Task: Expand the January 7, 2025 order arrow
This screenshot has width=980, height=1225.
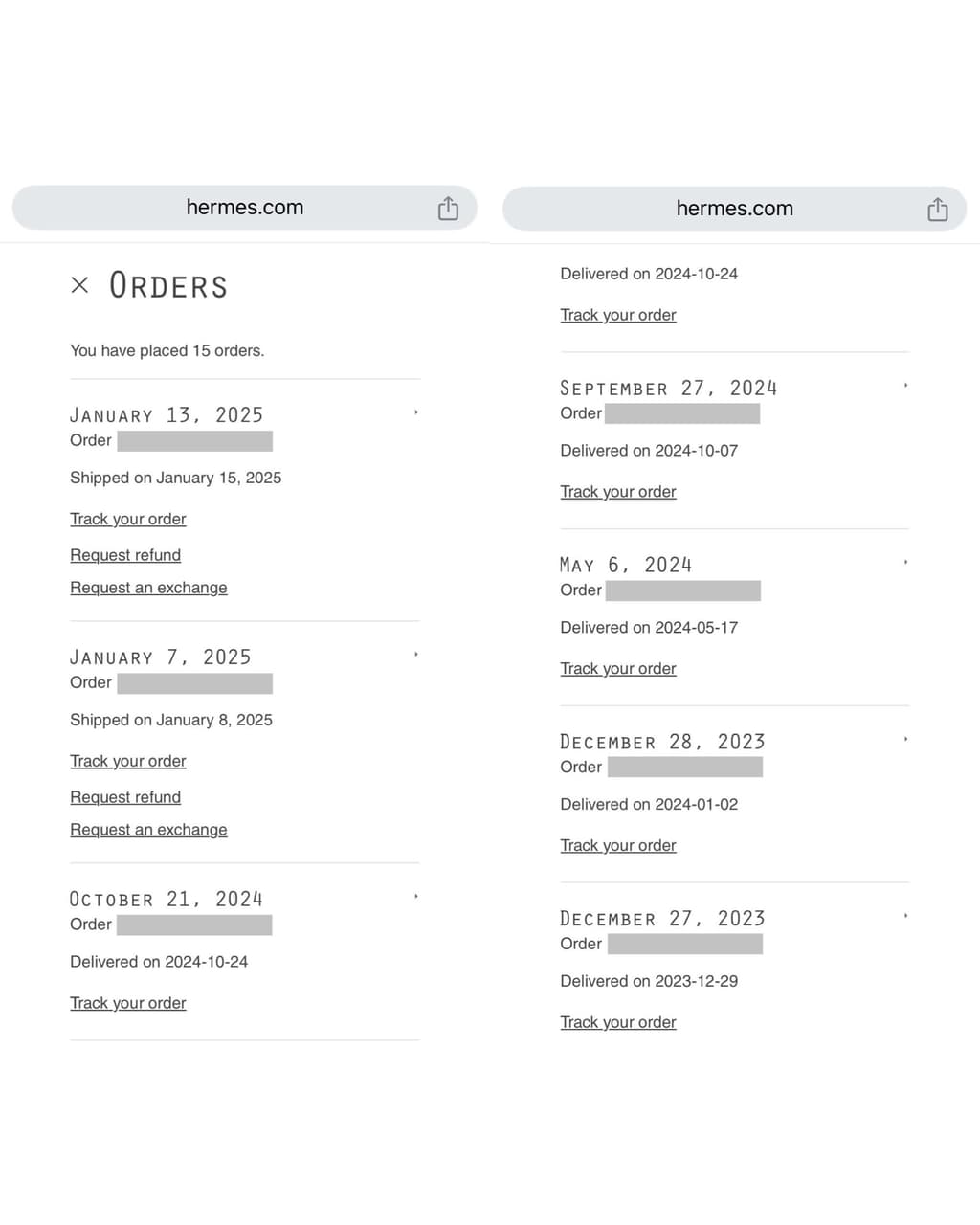Action: click(416, 655)
